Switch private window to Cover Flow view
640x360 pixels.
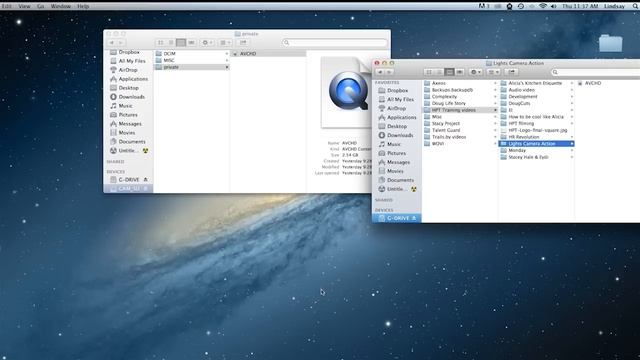(x=191, y=42)
